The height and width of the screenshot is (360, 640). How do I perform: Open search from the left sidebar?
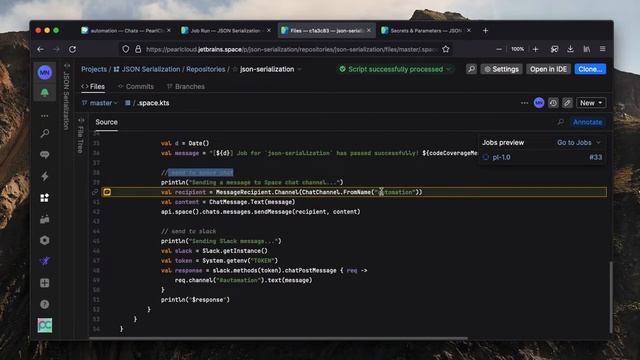click(44, 133)
